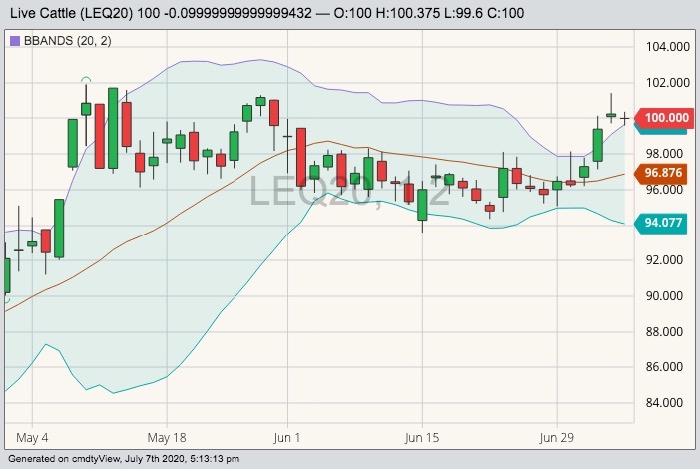Click the 92.000 price axis label
The height and width of the screenshot is (469, 700).
click(x=664, y=260)
